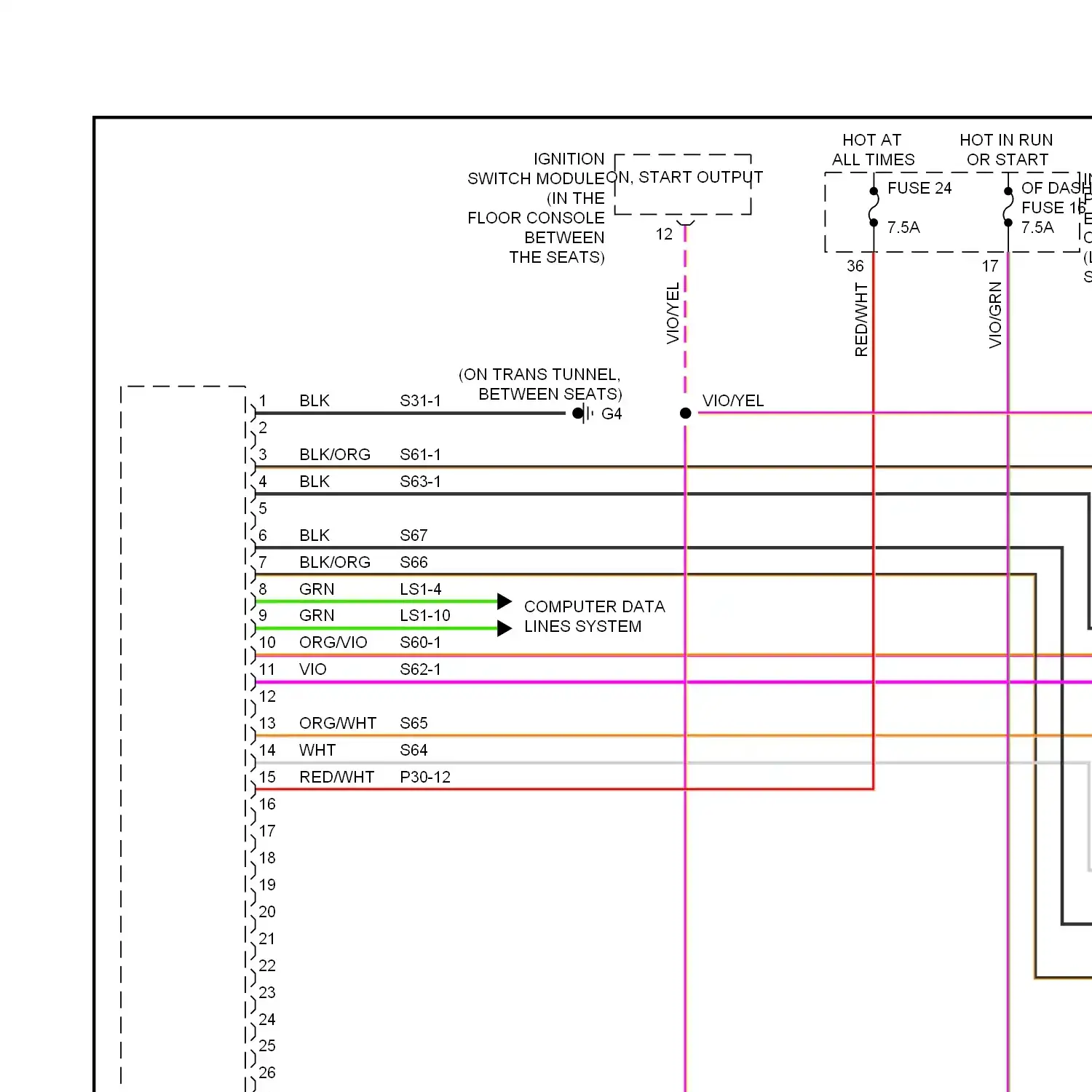Click the vertical 'VIO/GRN' wire label

click(x=995, y=315)
